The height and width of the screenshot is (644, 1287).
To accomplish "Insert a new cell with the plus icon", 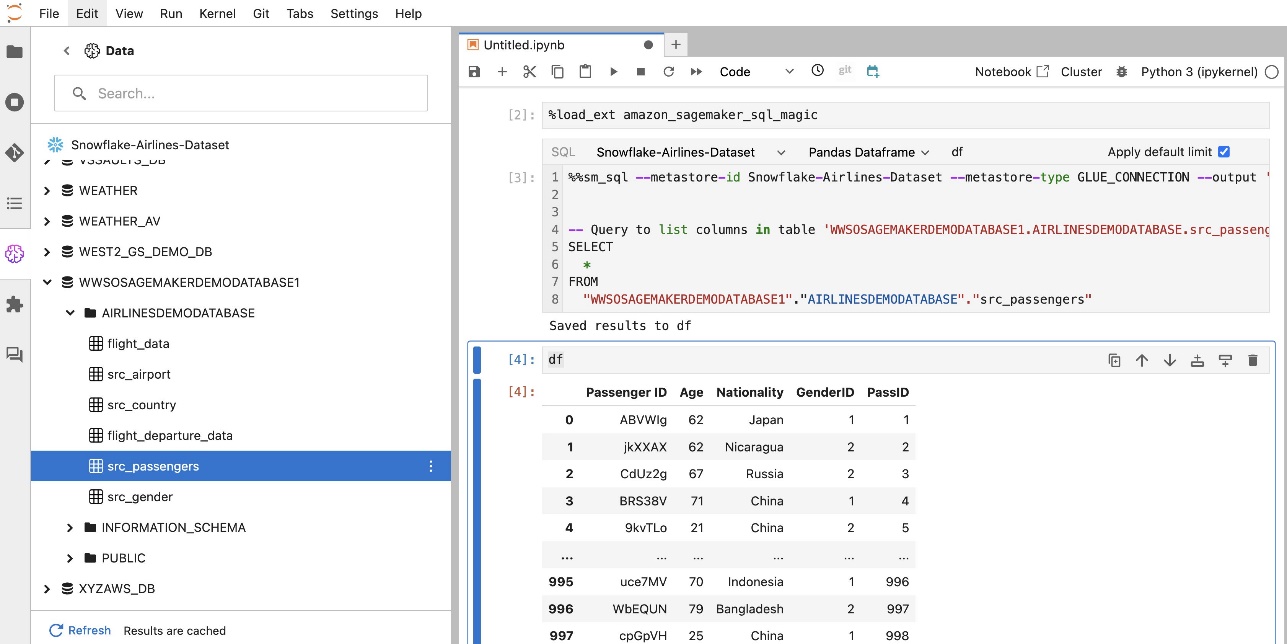I will (502, 72).
